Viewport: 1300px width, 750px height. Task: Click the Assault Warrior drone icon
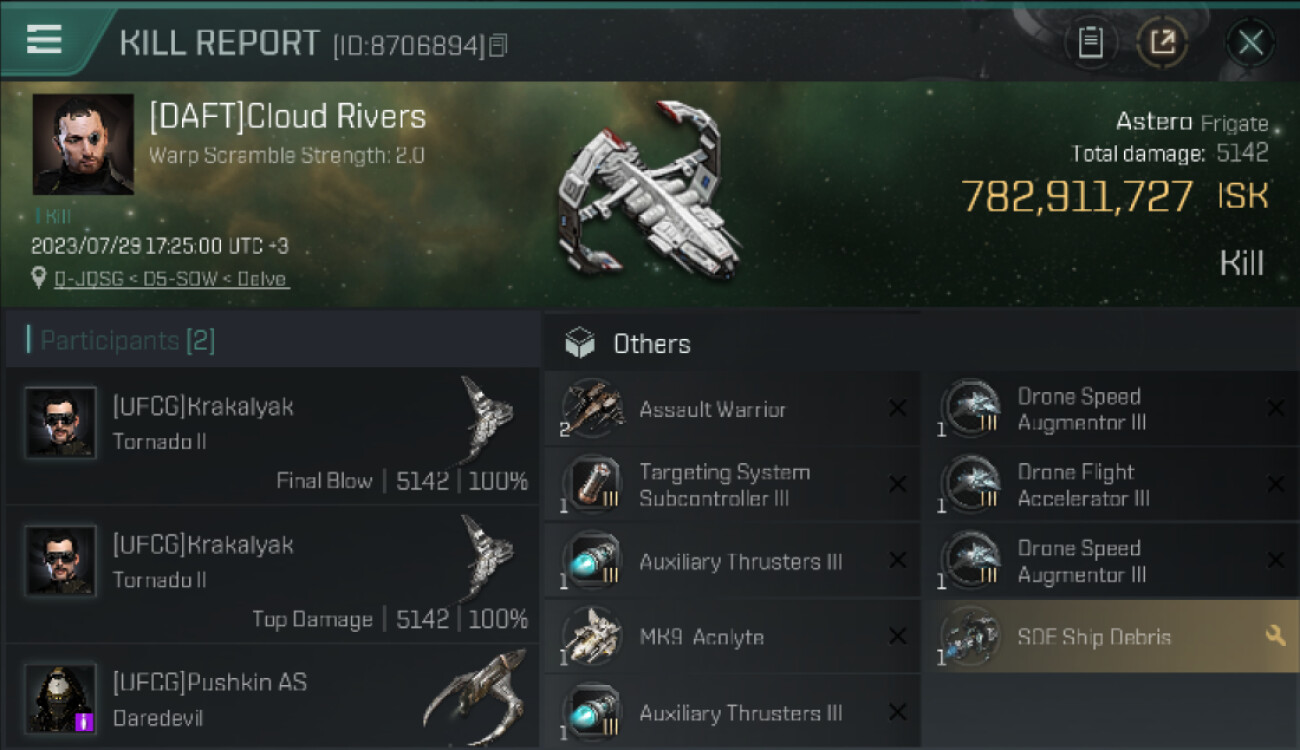click(593, 409)
